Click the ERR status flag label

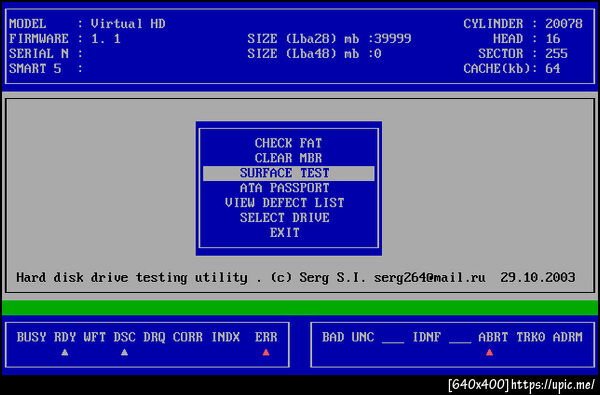pos(266,337)
